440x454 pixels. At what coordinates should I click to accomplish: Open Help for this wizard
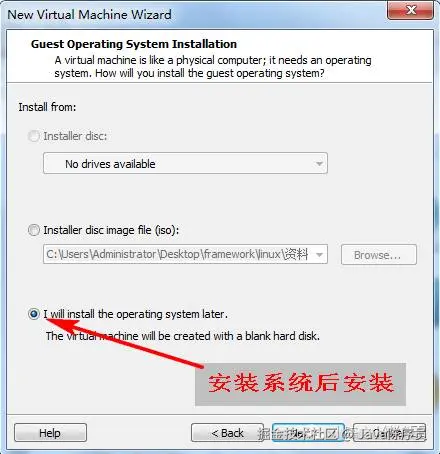coord(50,433)
